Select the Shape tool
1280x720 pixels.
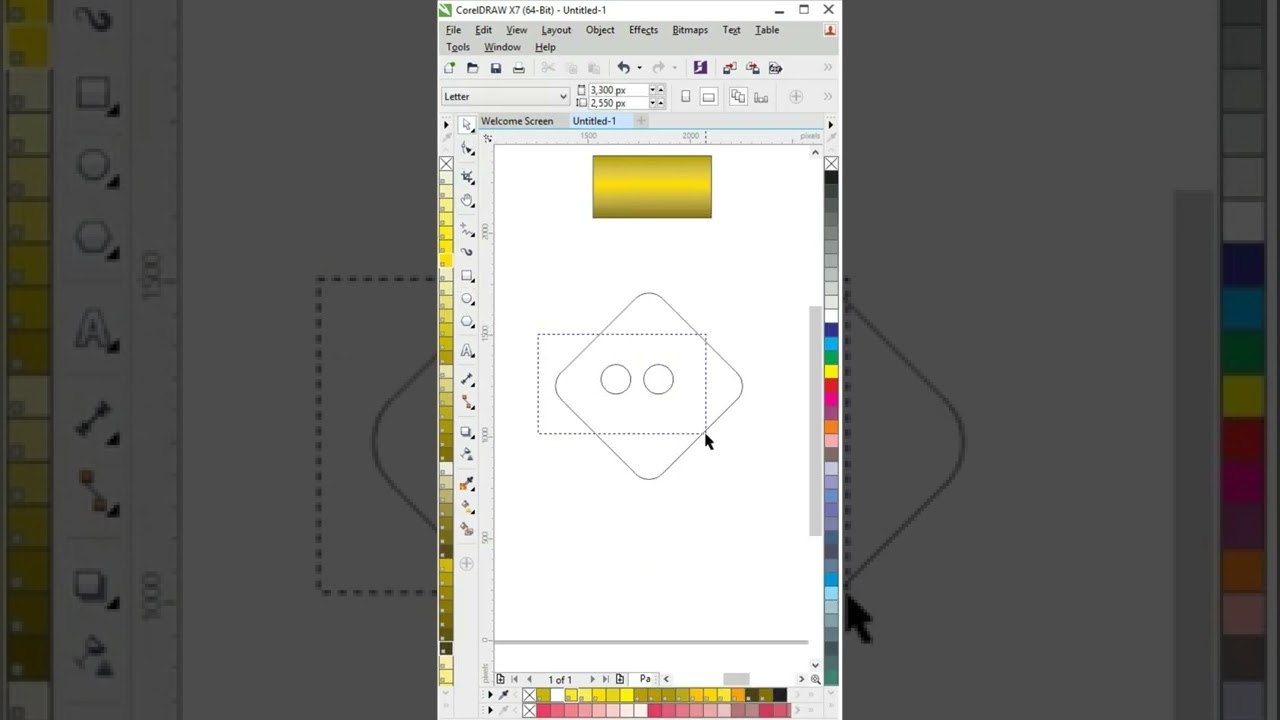click(x=467, y=148)
